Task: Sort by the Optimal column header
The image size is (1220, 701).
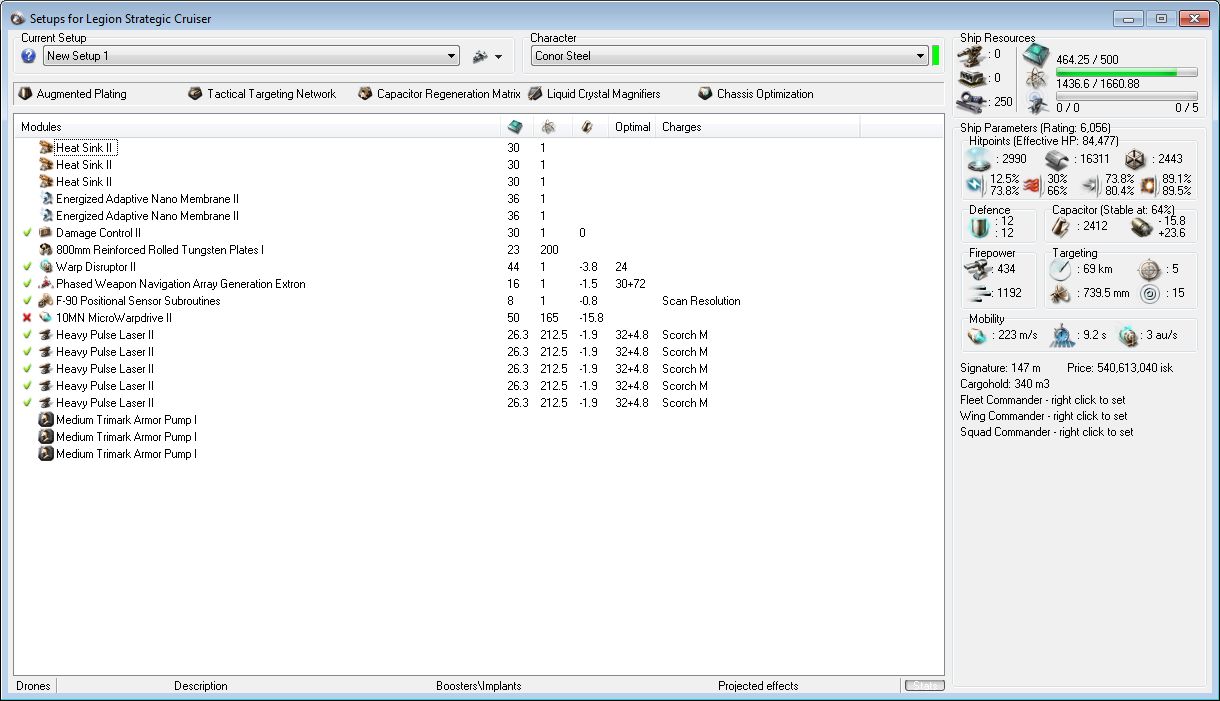Action: [x=633, y=127]
